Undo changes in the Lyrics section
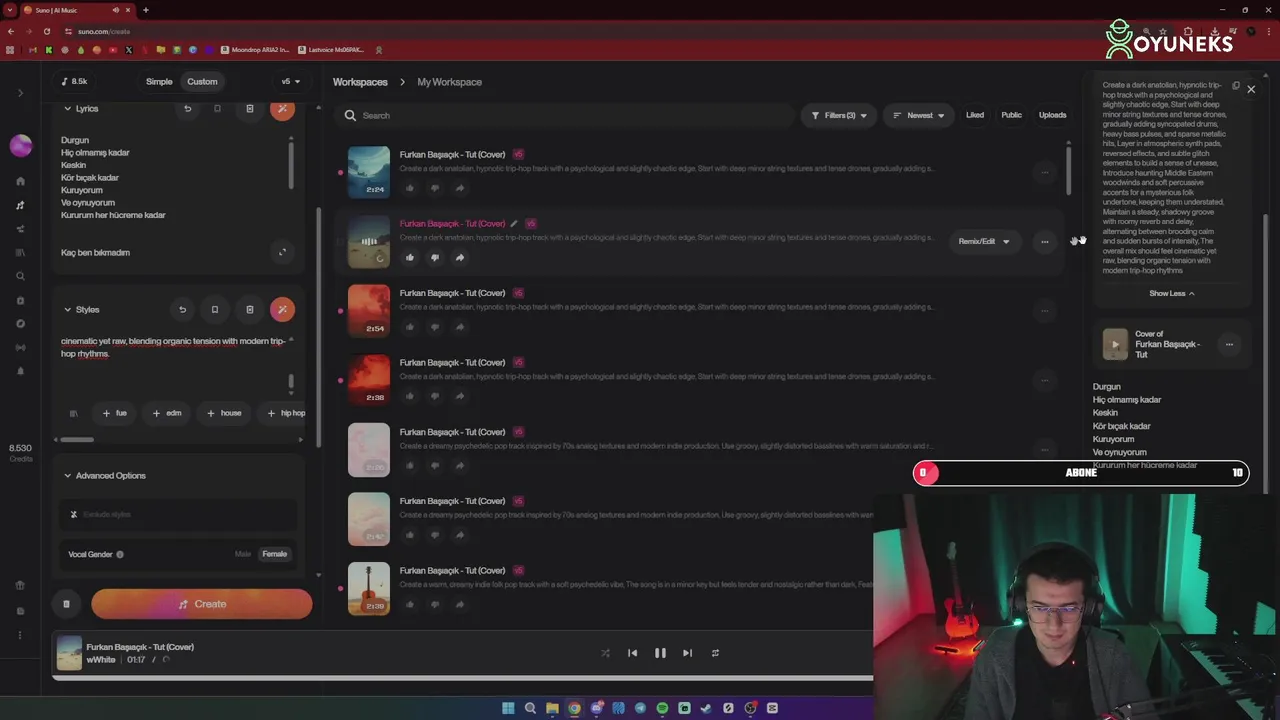 point(187,108)
